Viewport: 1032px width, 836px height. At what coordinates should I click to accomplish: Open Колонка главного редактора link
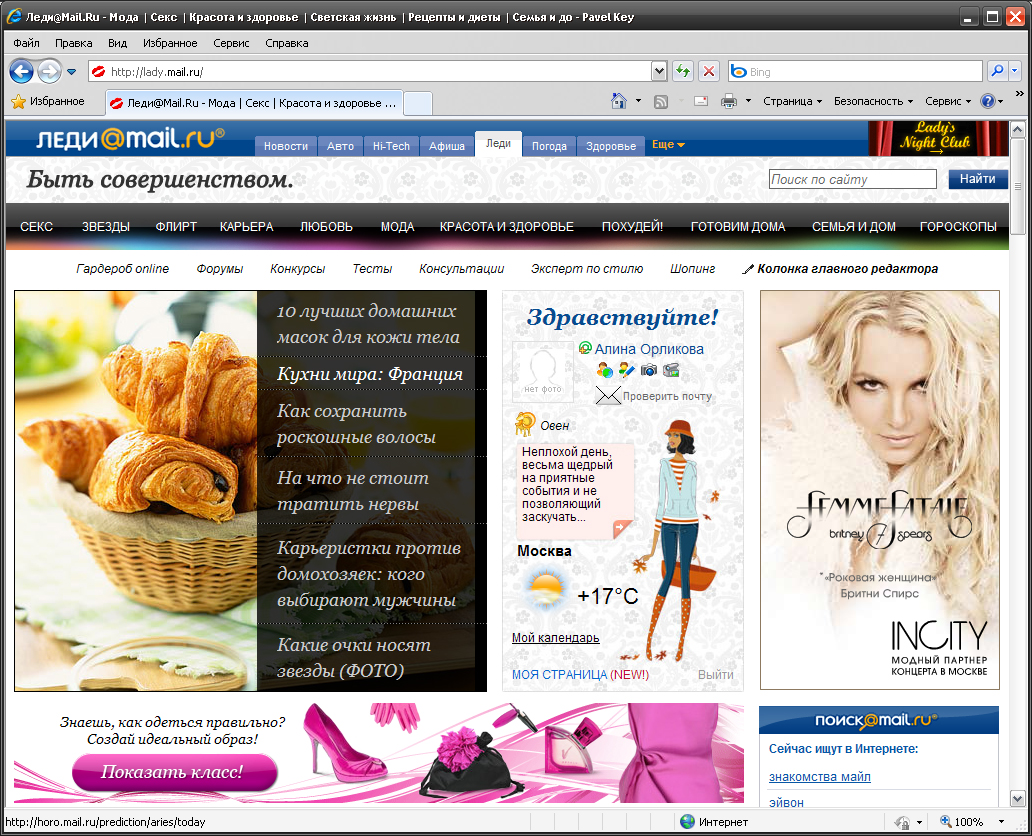[x=847, y=269]
